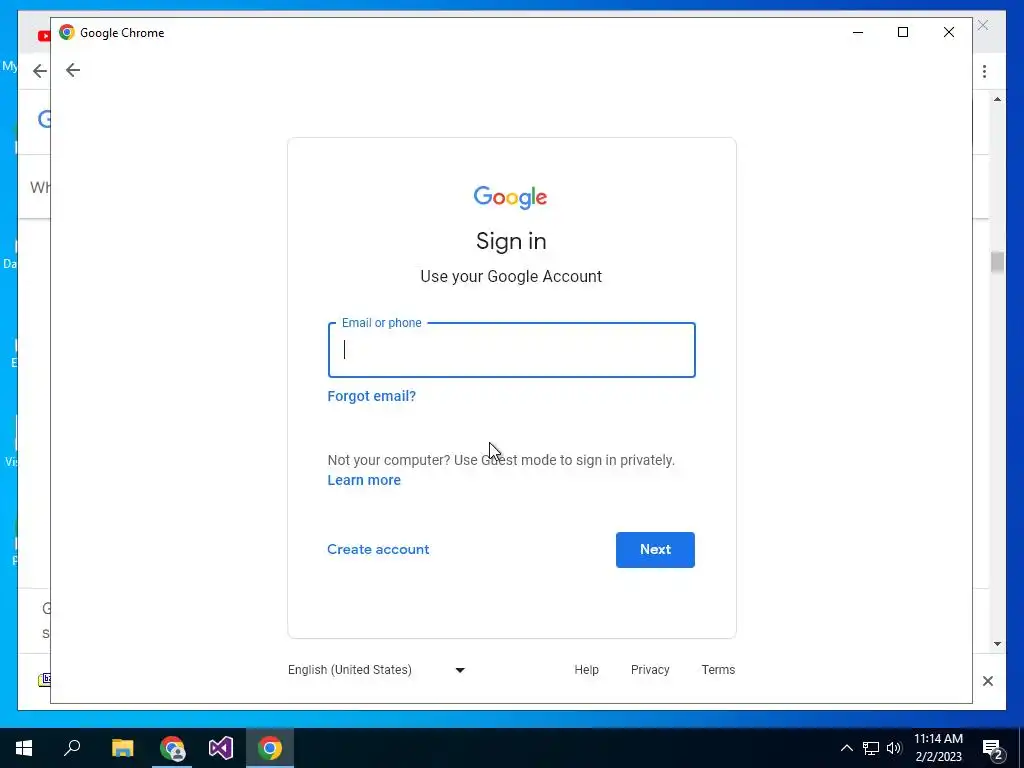Click the back arrow in the sign-in window
Screen dimensions: 1024x768
click(72, 70)
